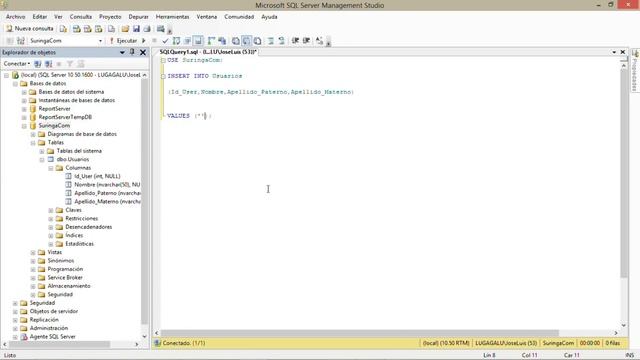
Task: Open the Editar menu
Action: [40, 17]
